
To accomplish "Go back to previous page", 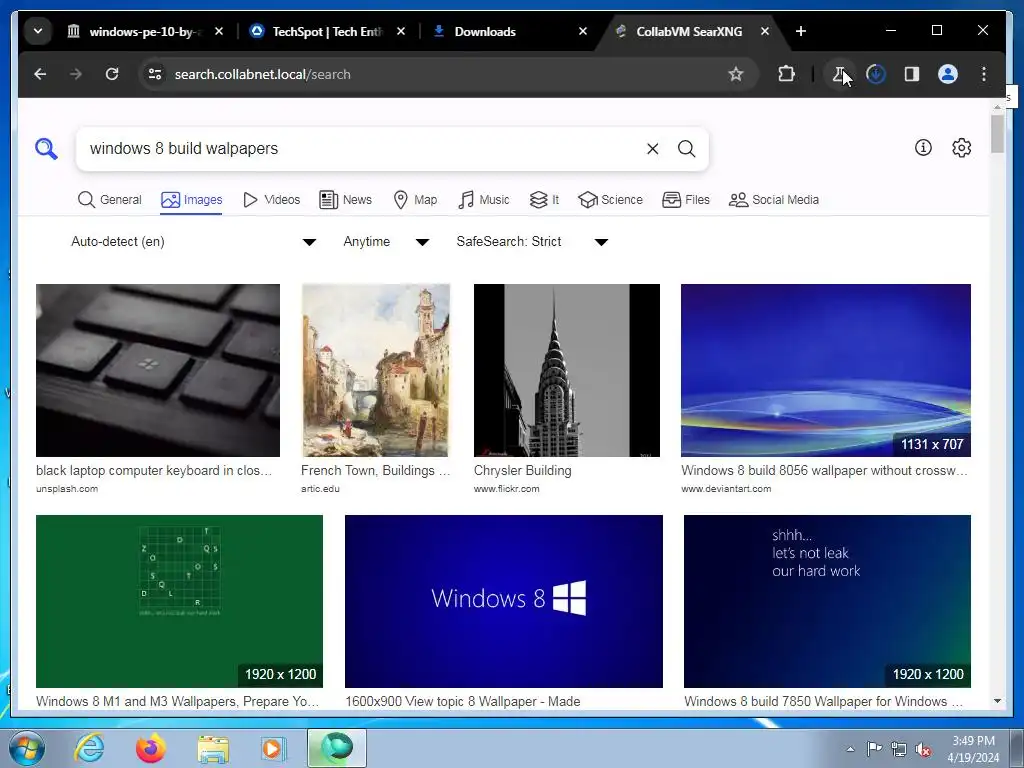I will [x=40, y=74].
